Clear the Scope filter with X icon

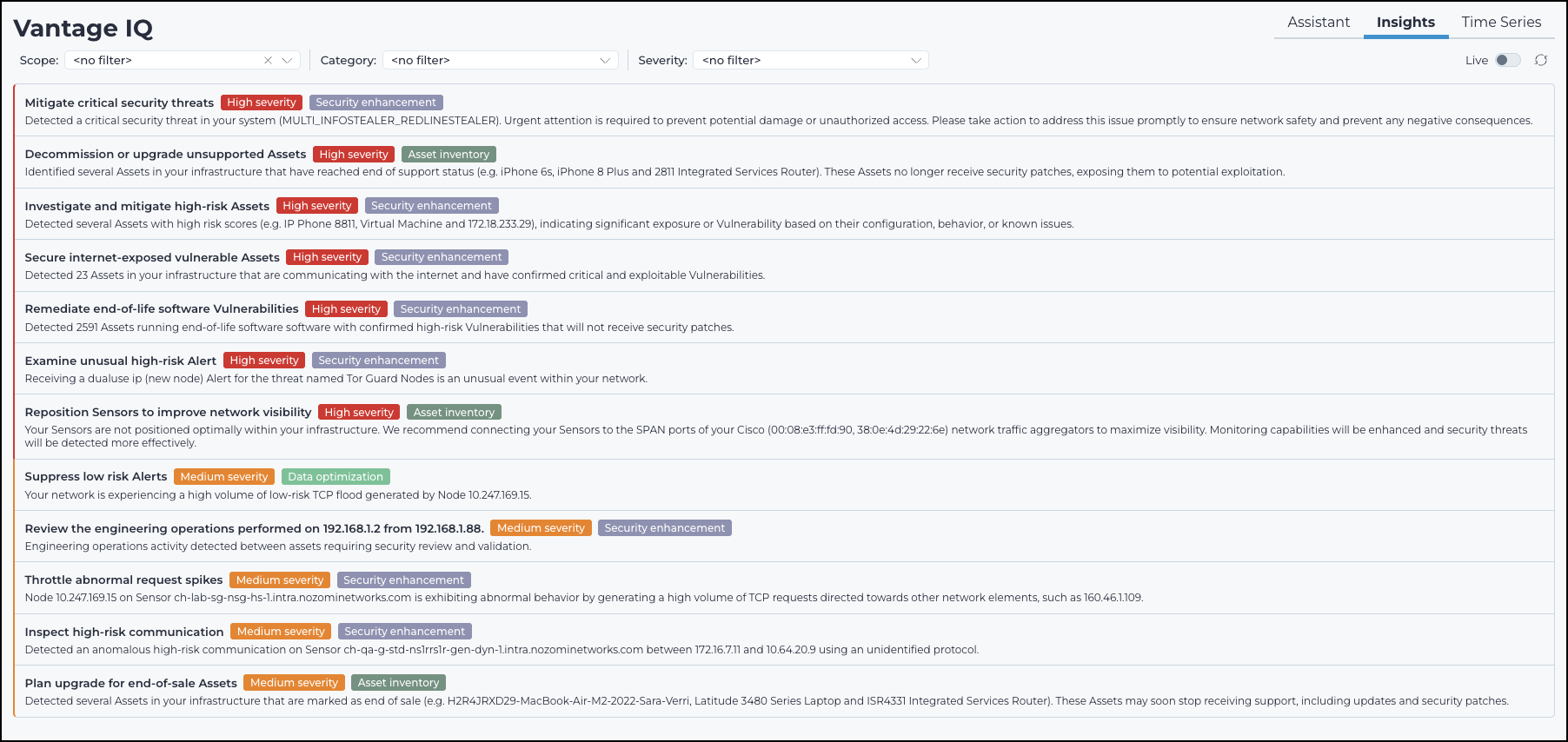(268, 60)
